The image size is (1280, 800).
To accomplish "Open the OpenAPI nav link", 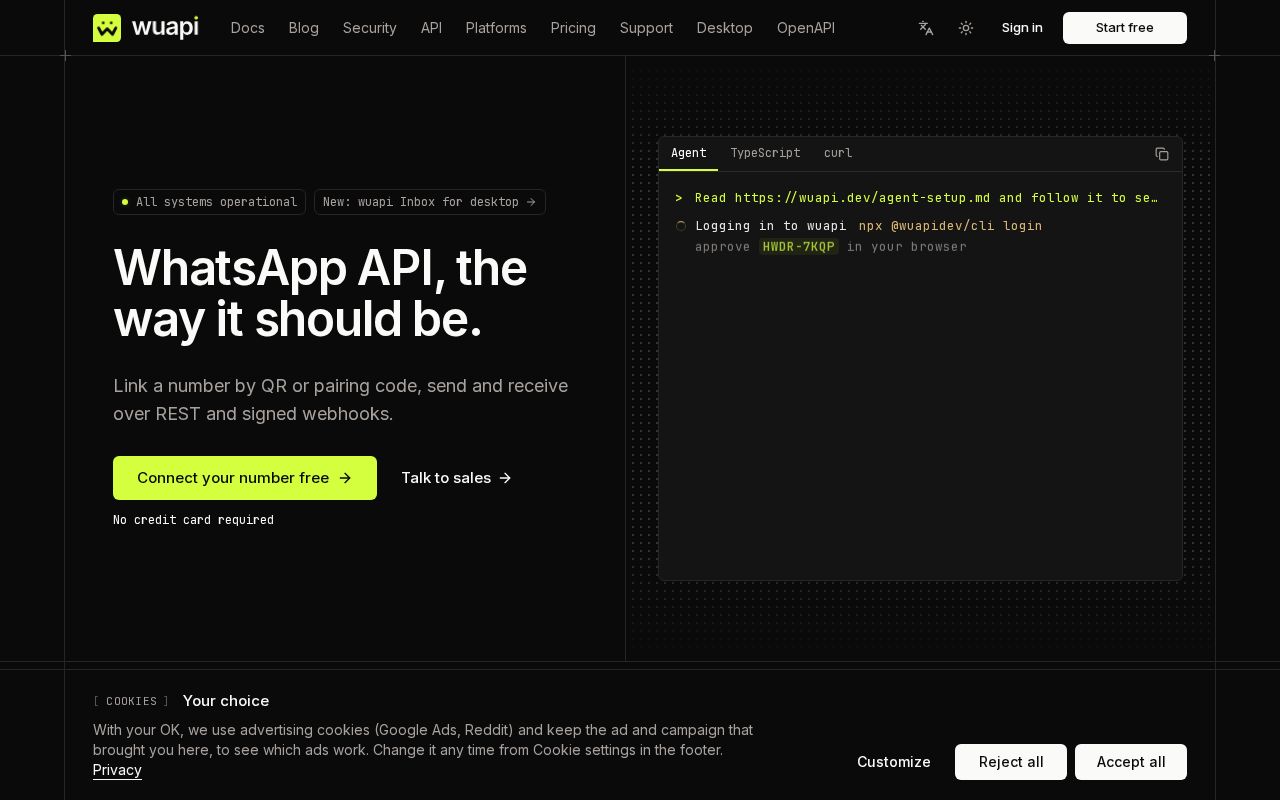I will [806, 28].
